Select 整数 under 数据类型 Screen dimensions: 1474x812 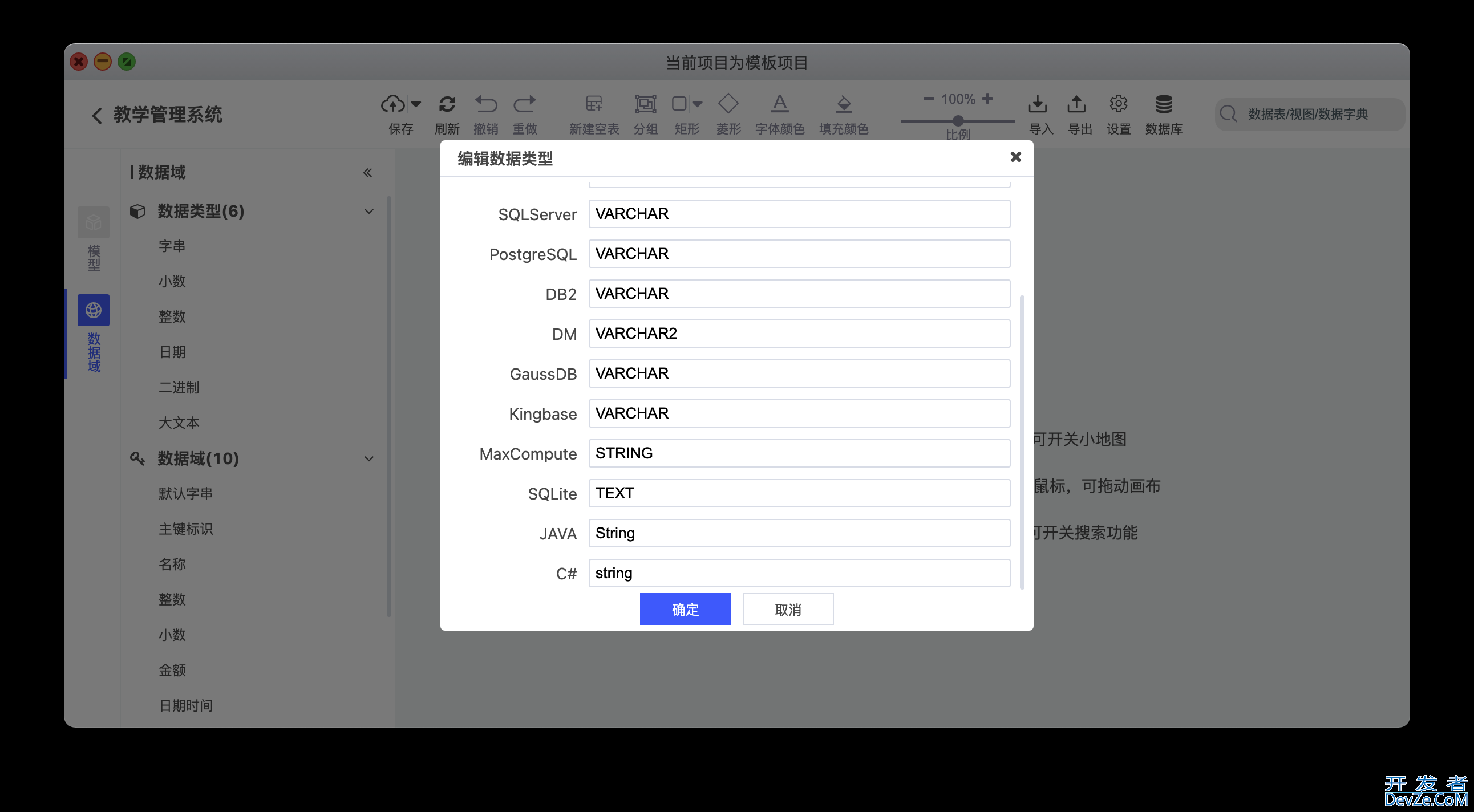172,317
